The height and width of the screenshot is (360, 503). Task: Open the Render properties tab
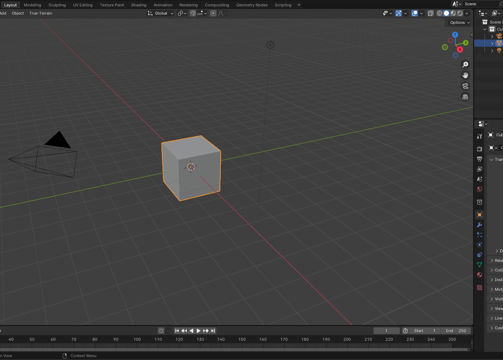[479, 149]
